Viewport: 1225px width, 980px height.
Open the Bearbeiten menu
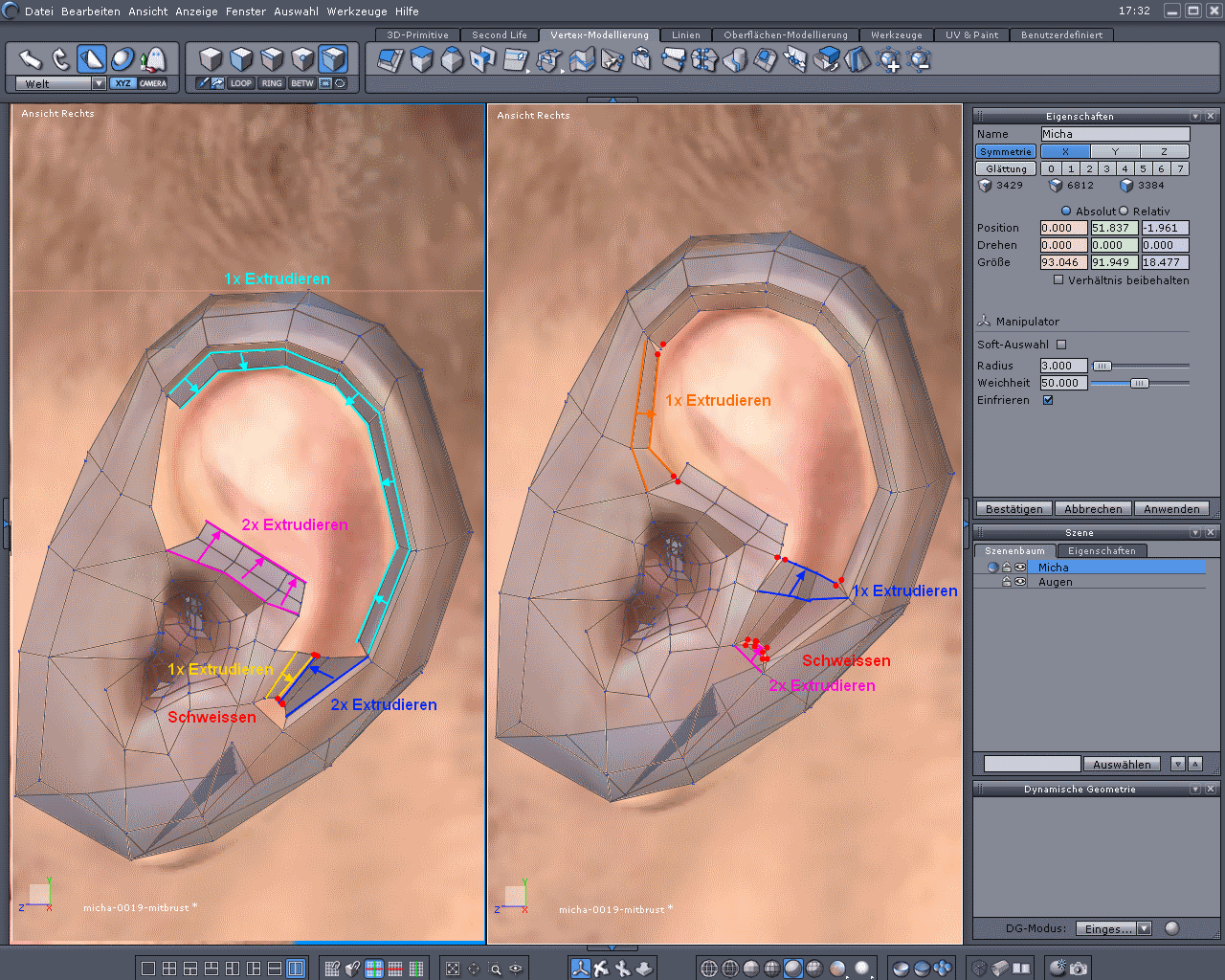click(x=91, y=11)
